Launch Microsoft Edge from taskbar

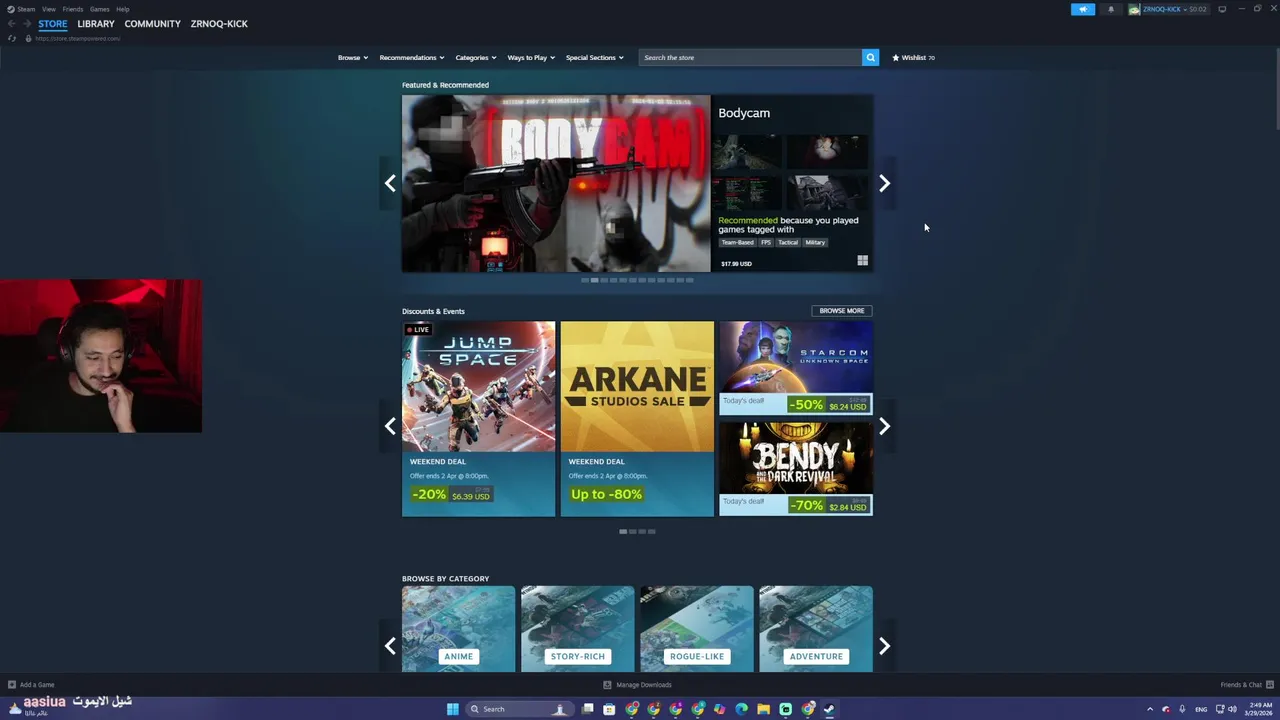click(x=741, y=709)
